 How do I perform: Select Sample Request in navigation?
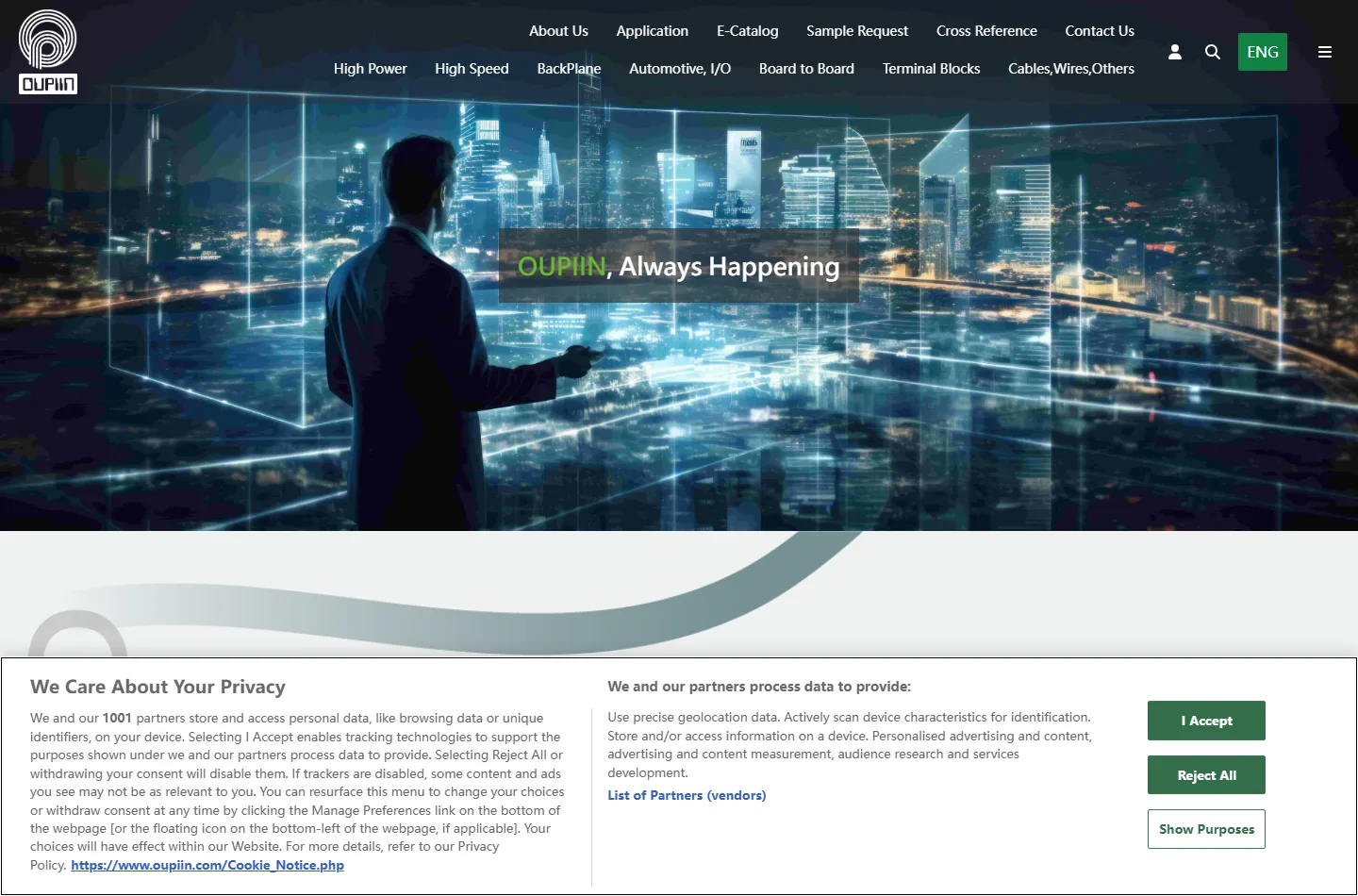tap(857, 31)
